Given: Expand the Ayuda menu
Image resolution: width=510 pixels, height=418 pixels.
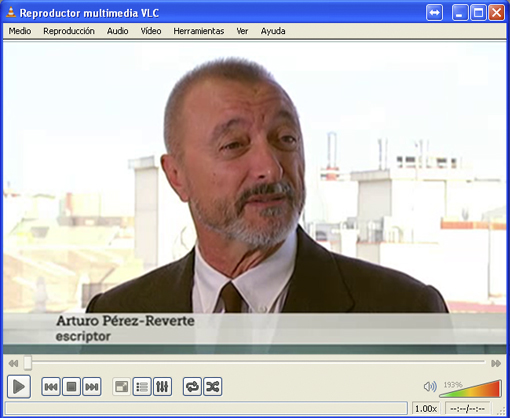Looking at the screenshot, I should tap(273, 31).
